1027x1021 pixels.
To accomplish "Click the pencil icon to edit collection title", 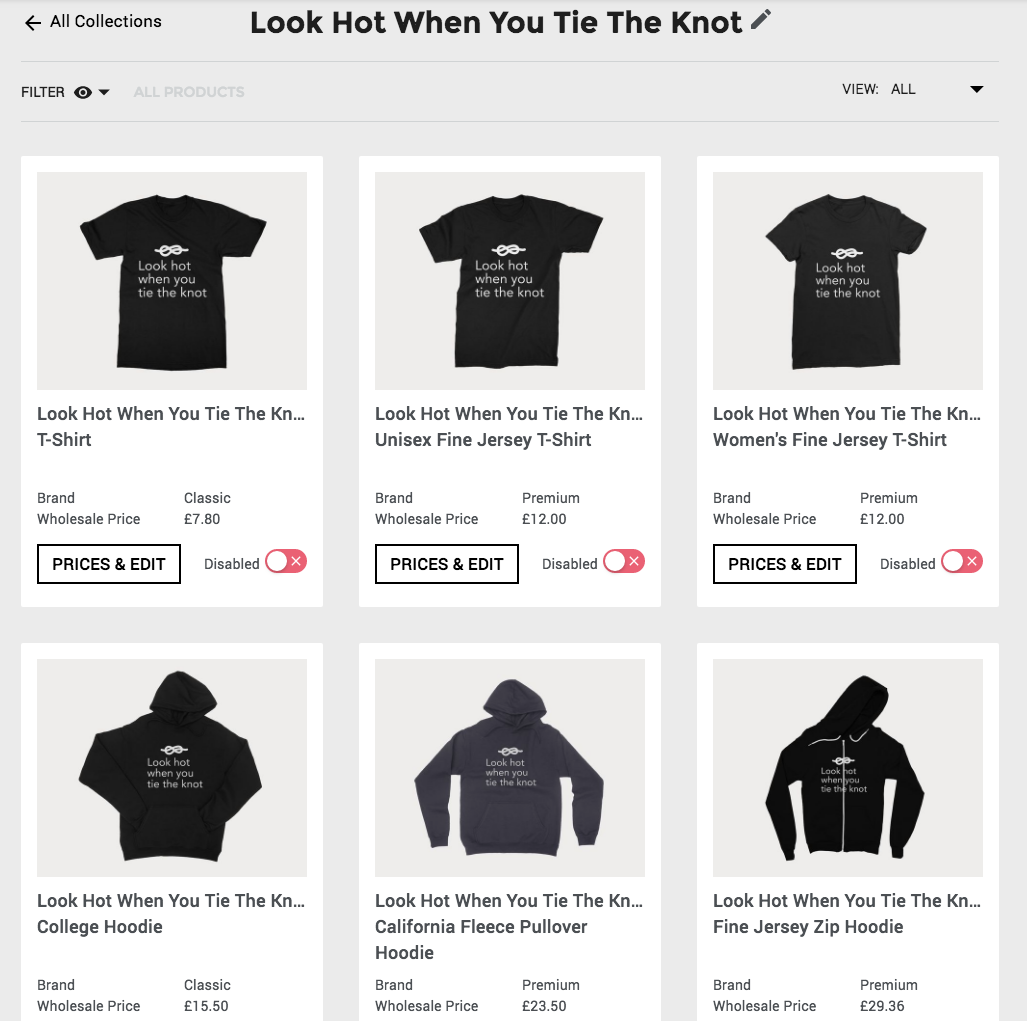I will point(761,20).
